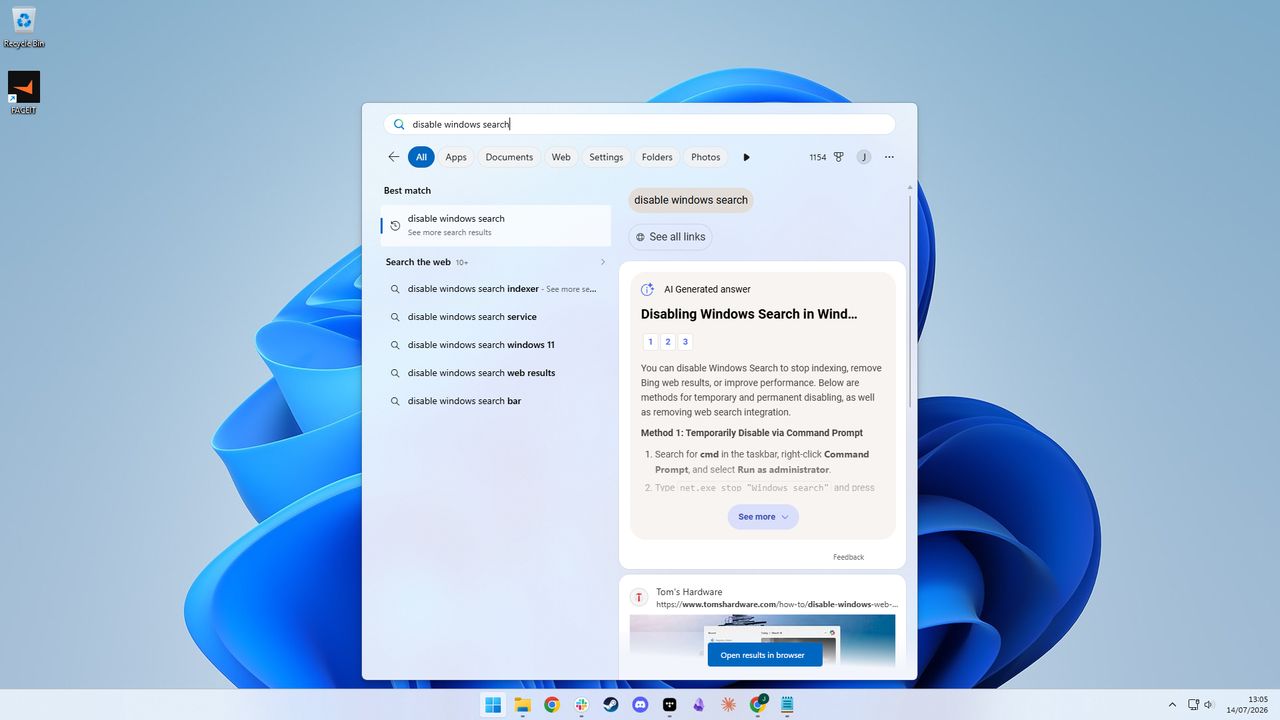Viewport: 1280px width, 720px height.
Task: Open File Explorer from the taskbar
Action: coord(522,705)
